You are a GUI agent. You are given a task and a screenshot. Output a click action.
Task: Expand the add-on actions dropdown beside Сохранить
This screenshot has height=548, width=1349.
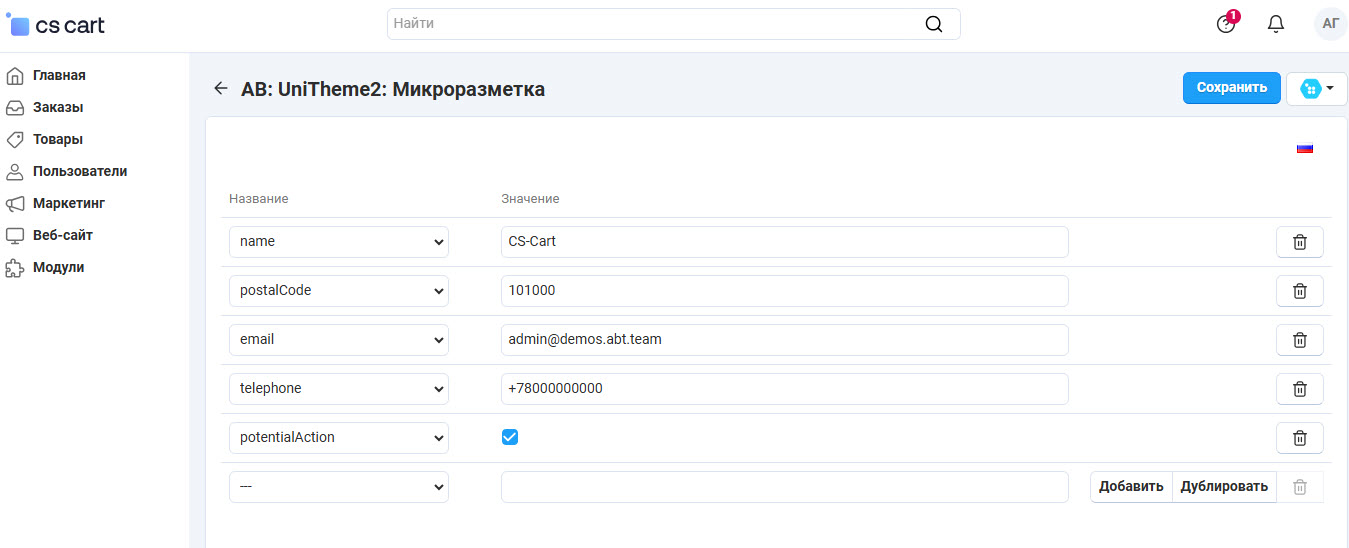coord(1317,88)
